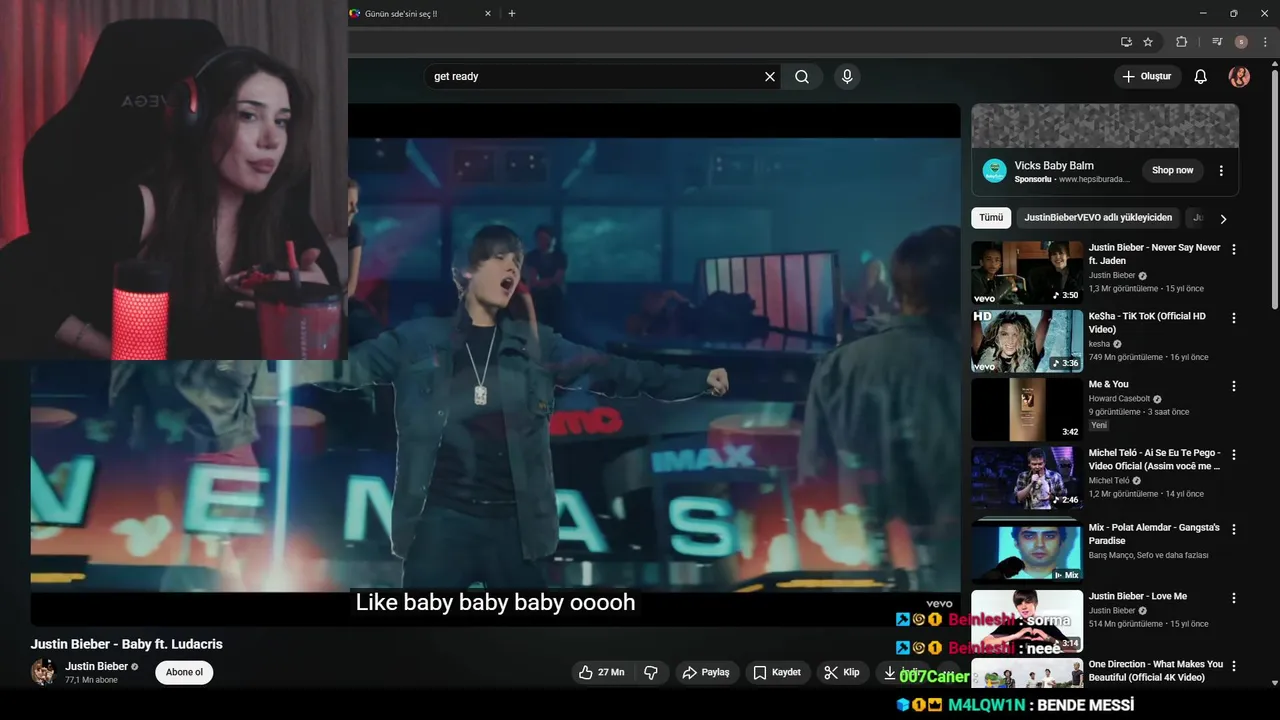Open the YouTube account avatar menu

click(1239, 76)
